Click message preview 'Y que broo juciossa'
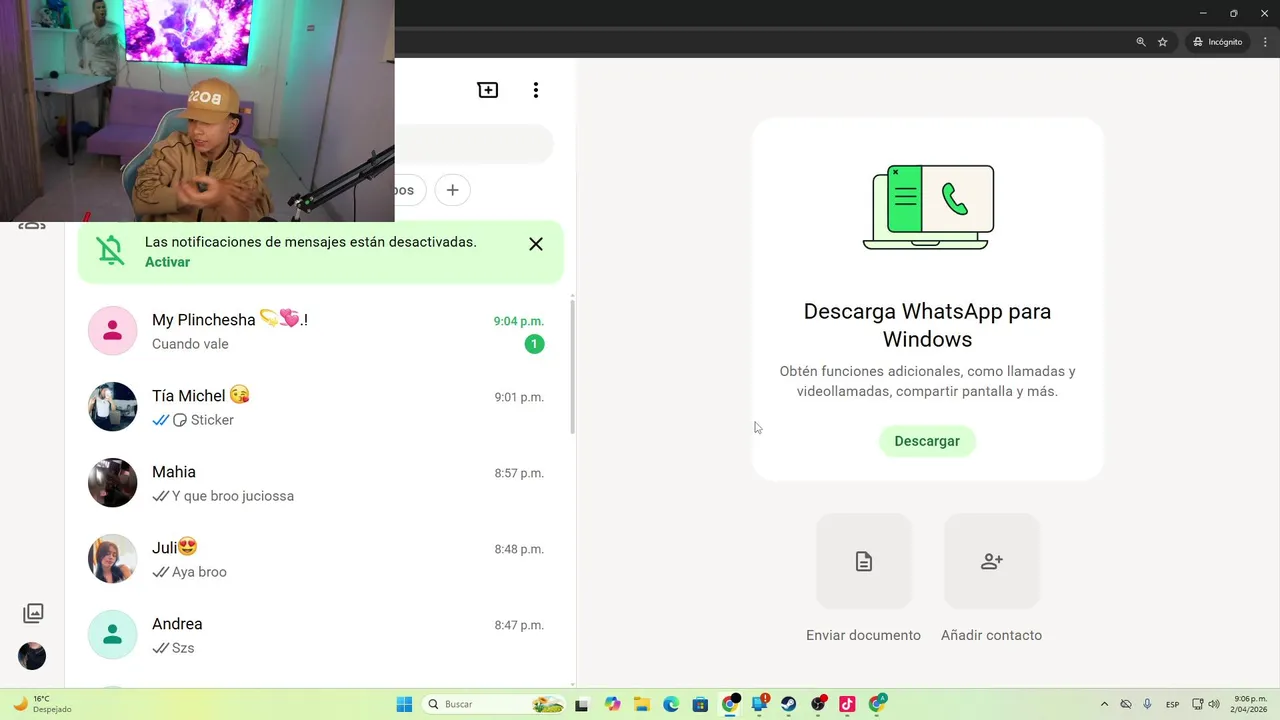The width and height of the screenshot is (1280, 720). [x=233, y=496]
